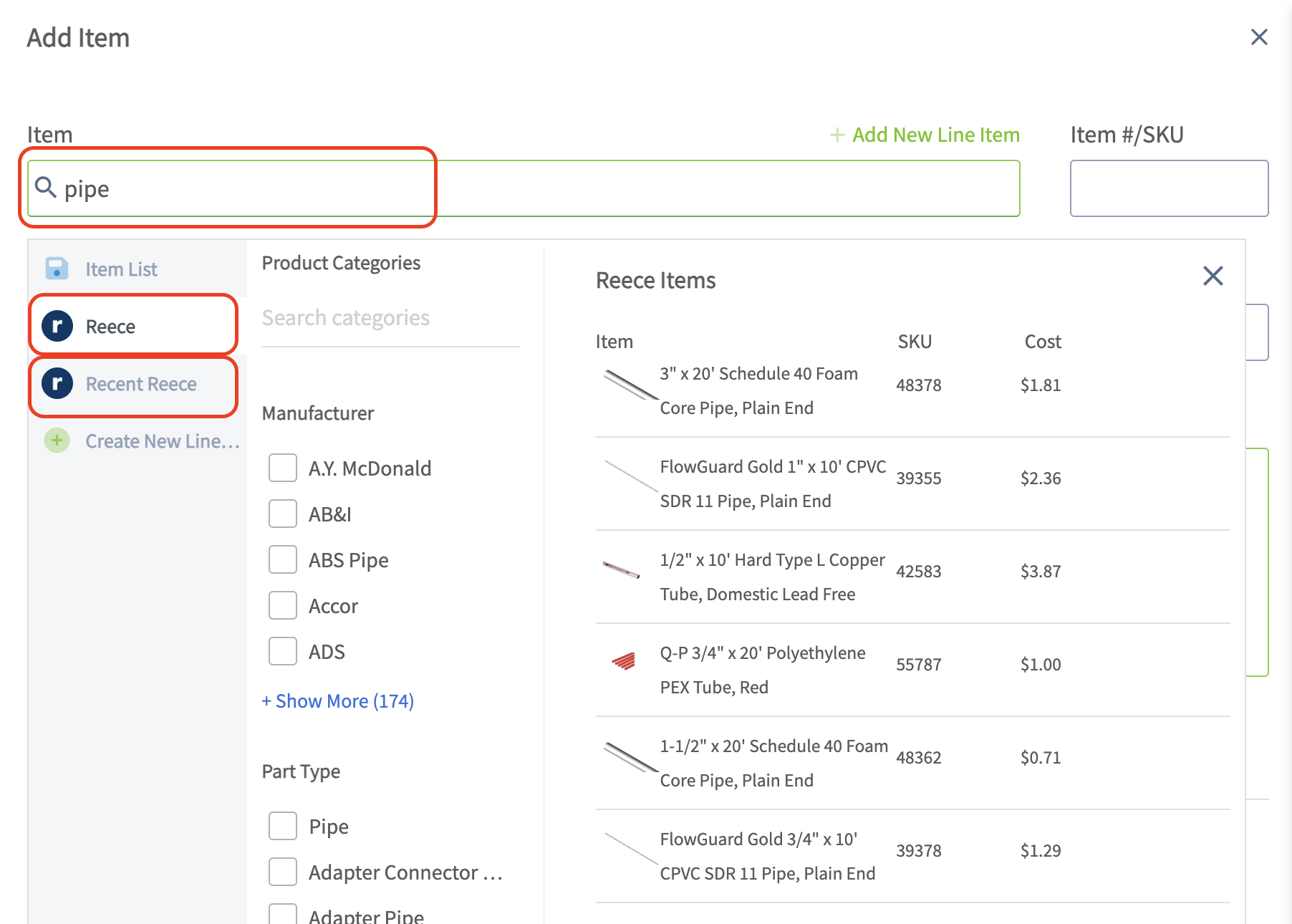This screenshot has height=924, width=1292.
Task: Click the Item search field containing pipe
Action: [524, 188]
